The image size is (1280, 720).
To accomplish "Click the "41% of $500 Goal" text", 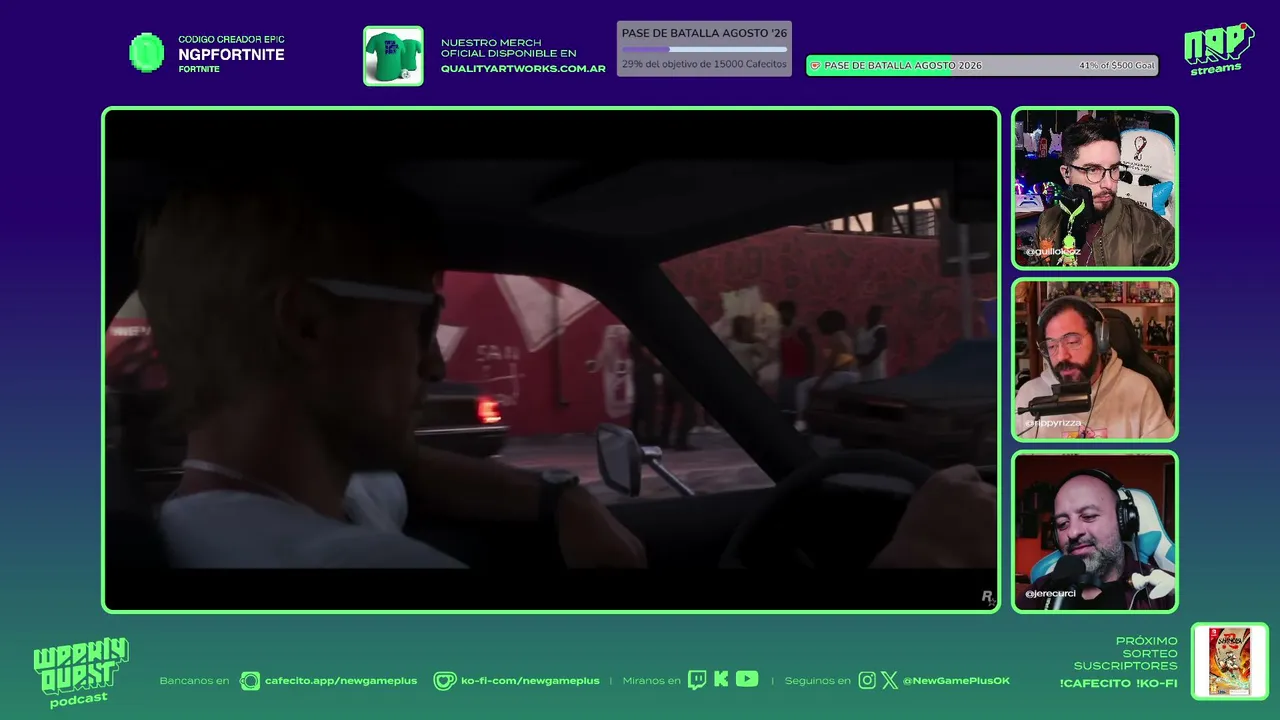I will point(1117,66).
